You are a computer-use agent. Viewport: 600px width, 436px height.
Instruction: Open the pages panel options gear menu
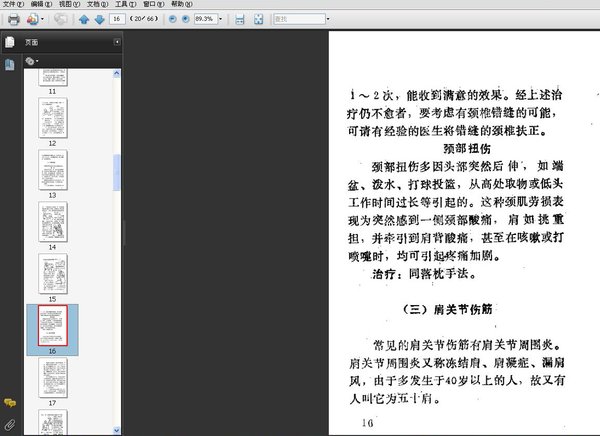[31, 61]
